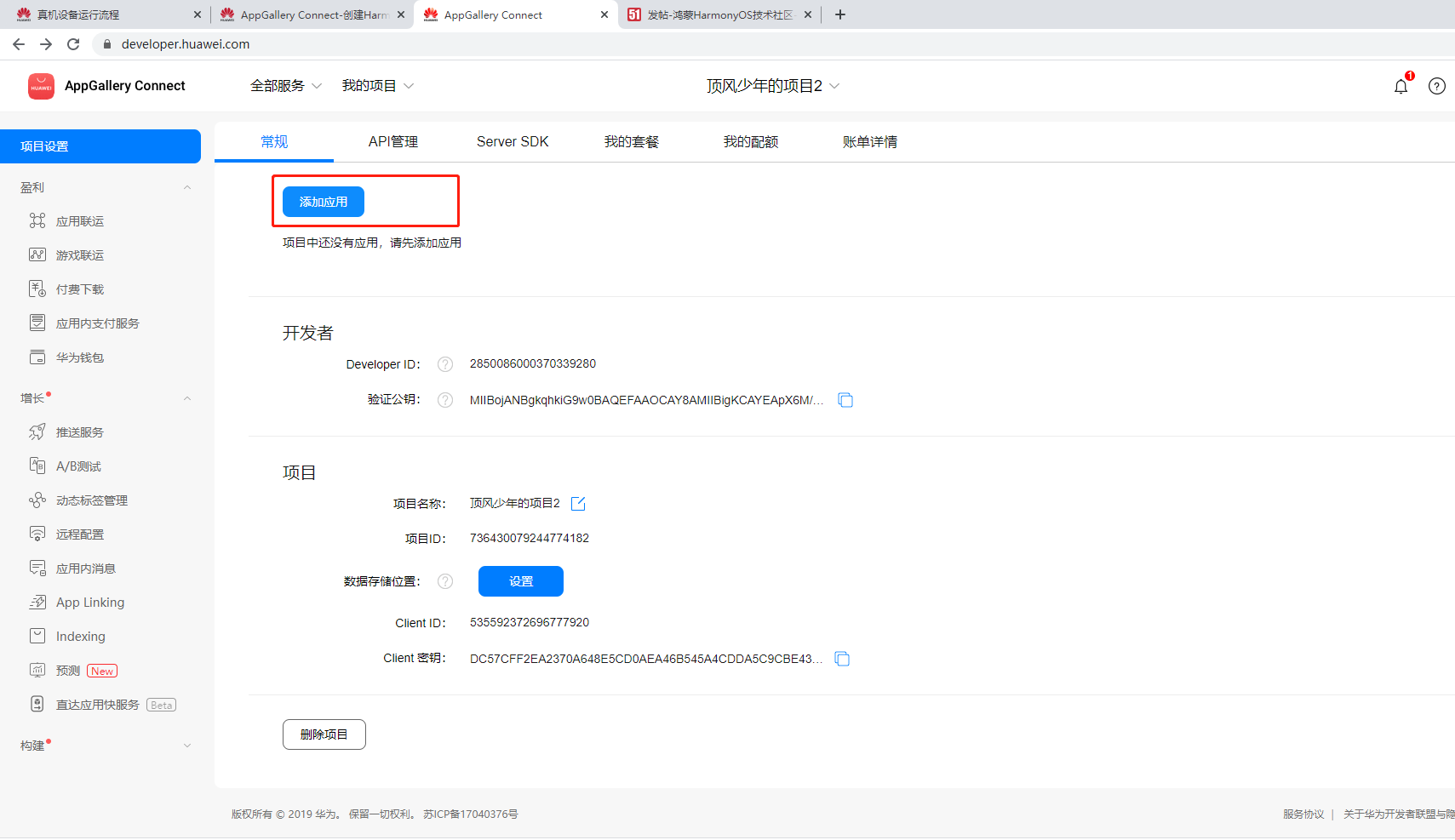The height and width of the screenshot is (840, 1455).
Task: Switch to the 发帖-鸿蒙HarmonyOS技术社区 browser tab
Action: (720, 14)
